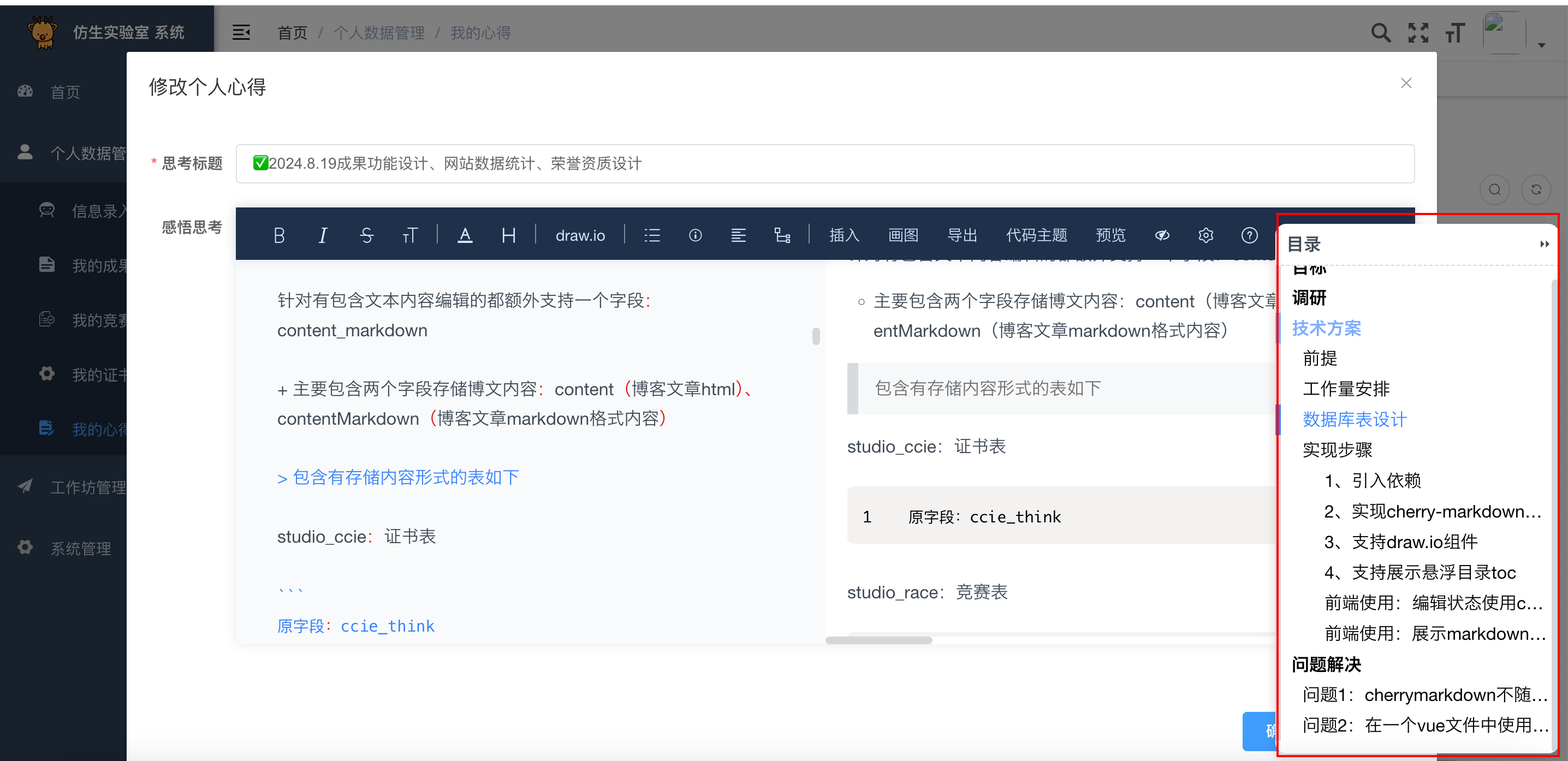Jump to 前端使用：编辑状态使用 entry
1568x761 pixels.
[x=1434, y=603]
